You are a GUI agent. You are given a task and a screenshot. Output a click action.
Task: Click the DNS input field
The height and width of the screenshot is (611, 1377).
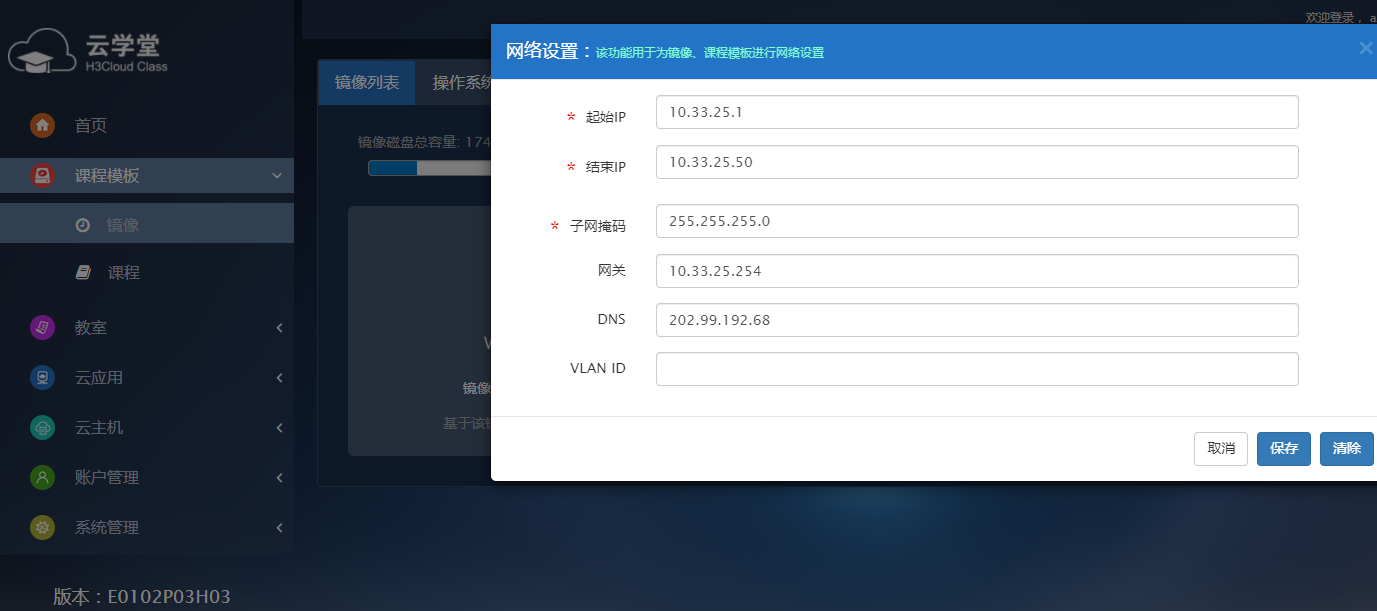(977, 320)
